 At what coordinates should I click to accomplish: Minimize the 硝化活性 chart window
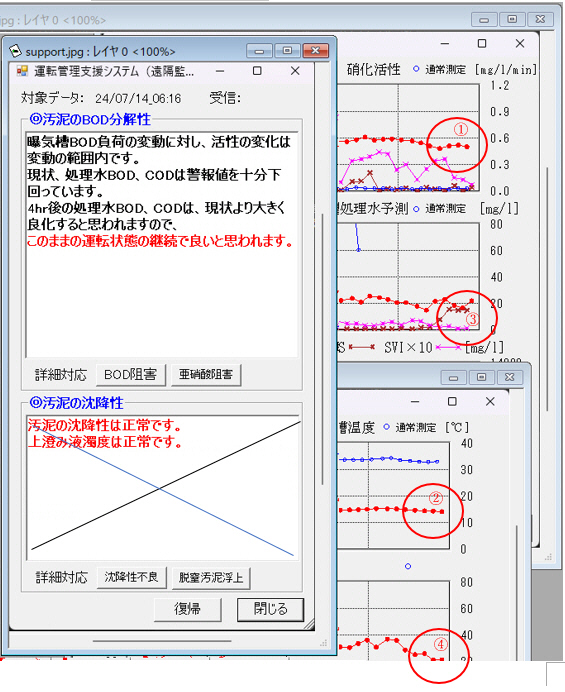click(445, 43)
